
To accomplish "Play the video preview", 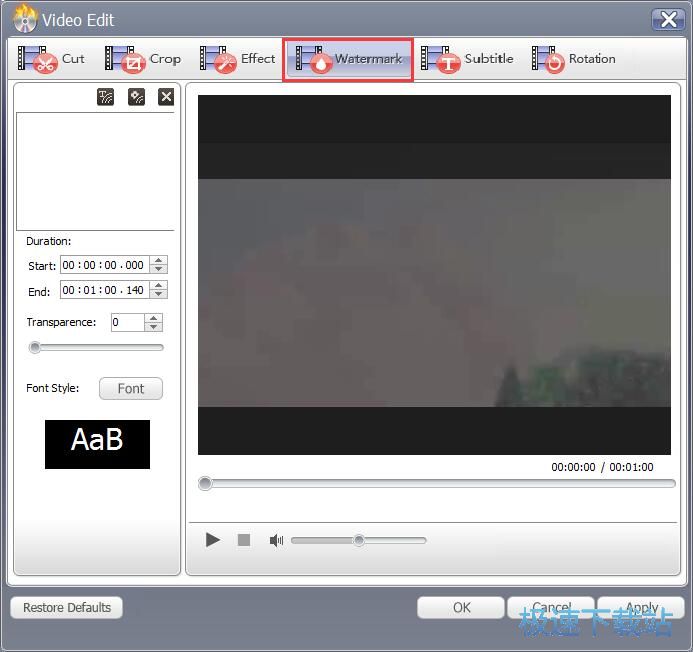I will coord(213,540).
